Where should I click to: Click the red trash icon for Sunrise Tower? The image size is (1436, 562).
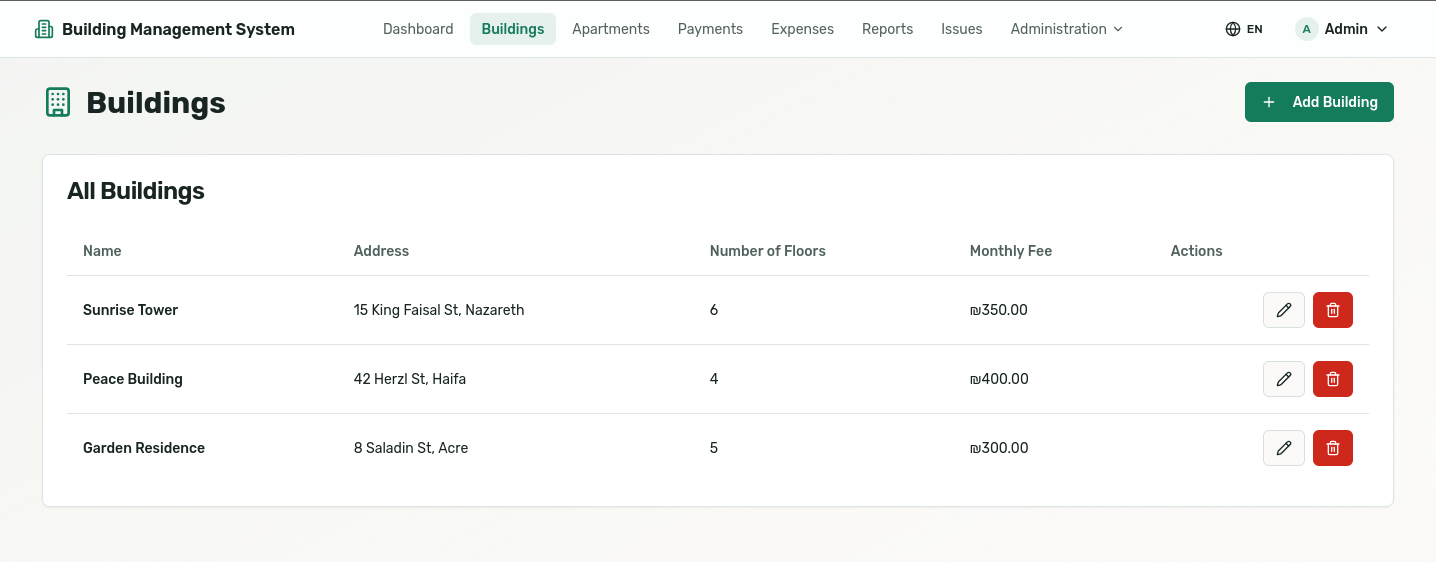(x=1332, y=310)
